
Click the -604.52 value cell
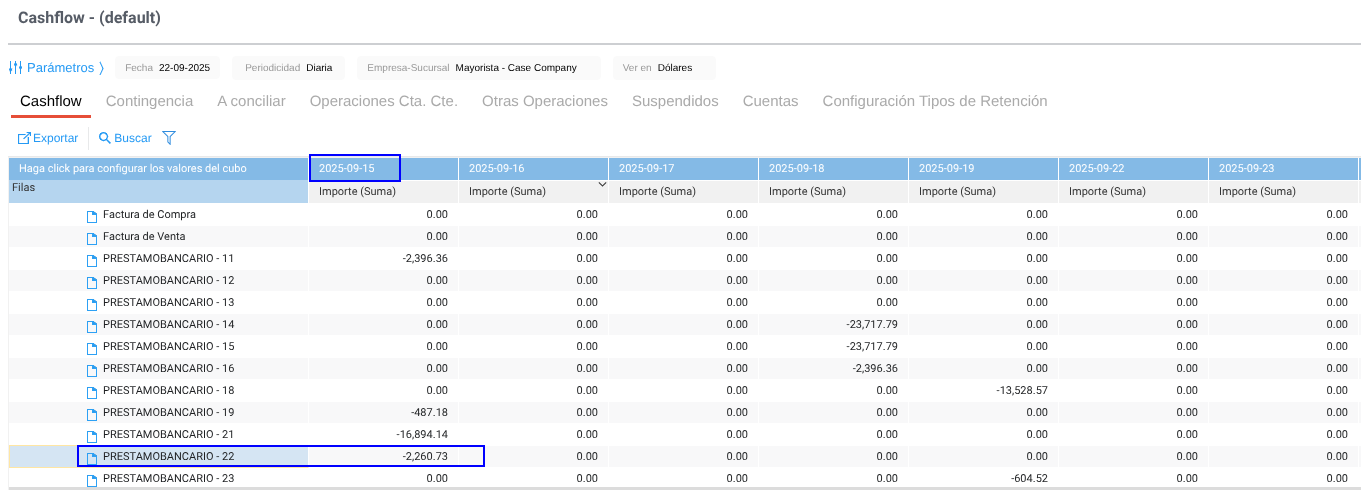(x=1029, y=478)
